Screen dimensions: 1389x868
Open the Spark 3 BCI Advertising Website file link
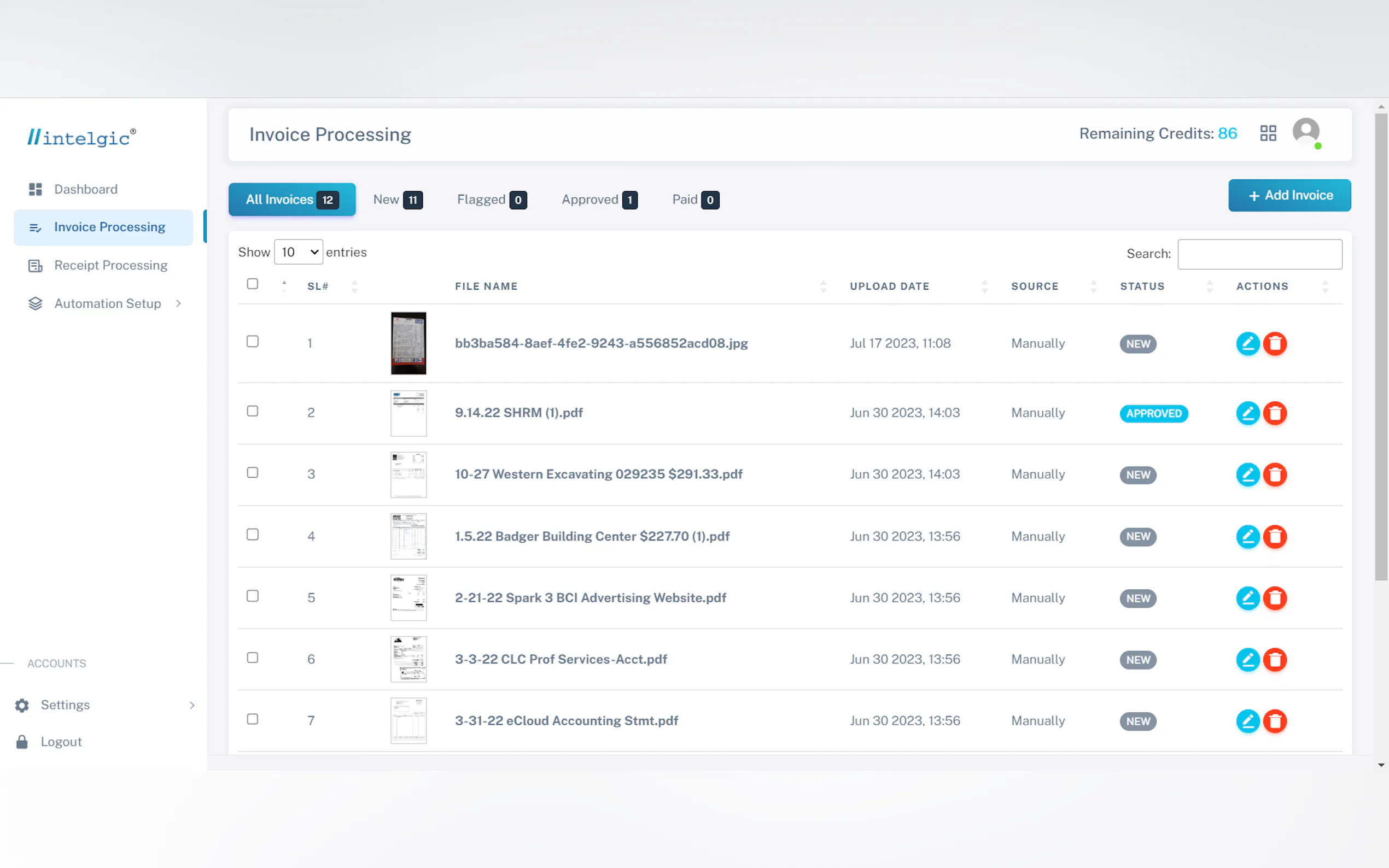590,598
